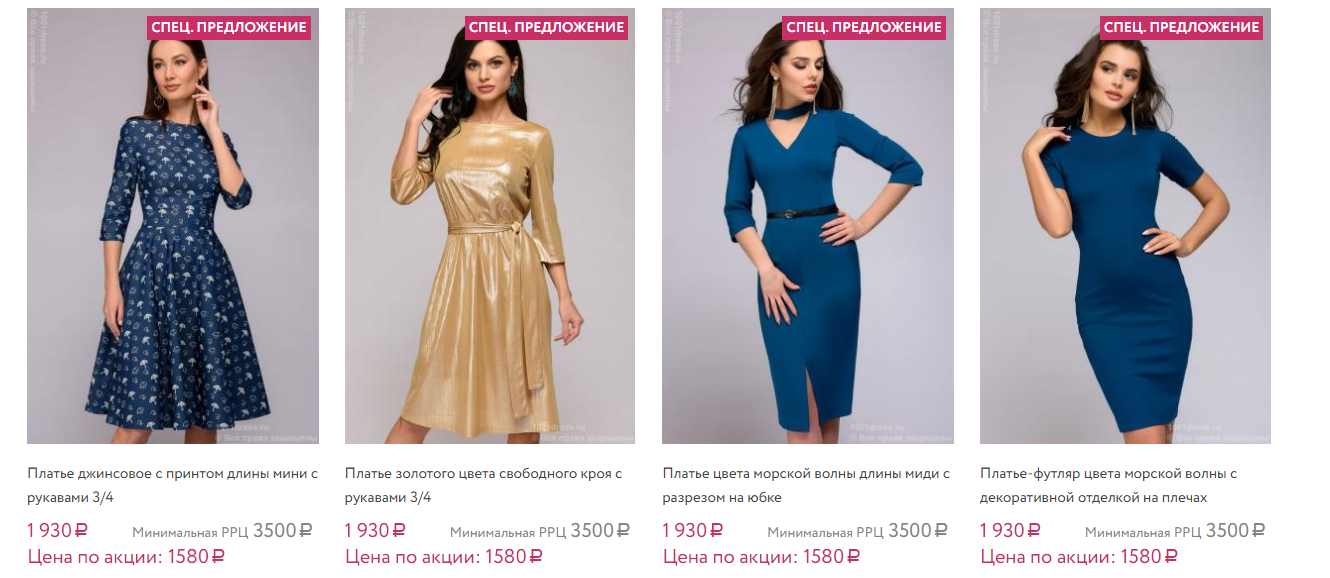Click the promo price 1580 under sheath dress

(x=1079, y=556)
